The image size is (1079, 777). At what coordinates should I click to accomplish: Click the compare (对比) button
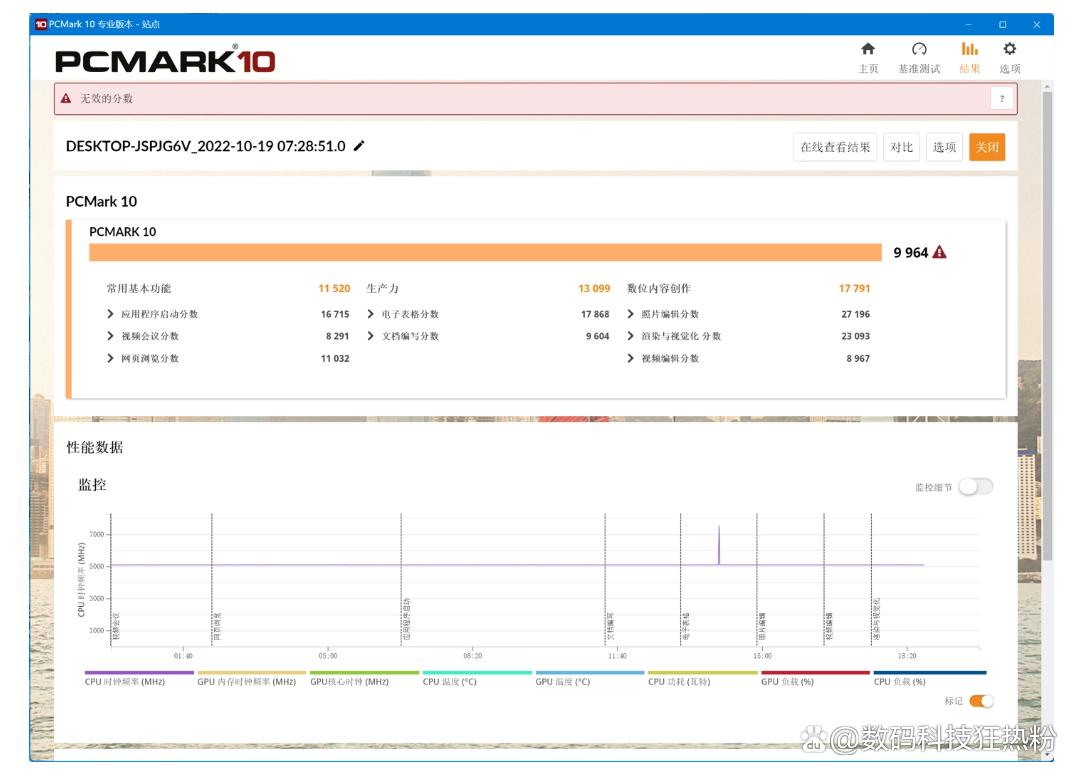pos(901,147)
